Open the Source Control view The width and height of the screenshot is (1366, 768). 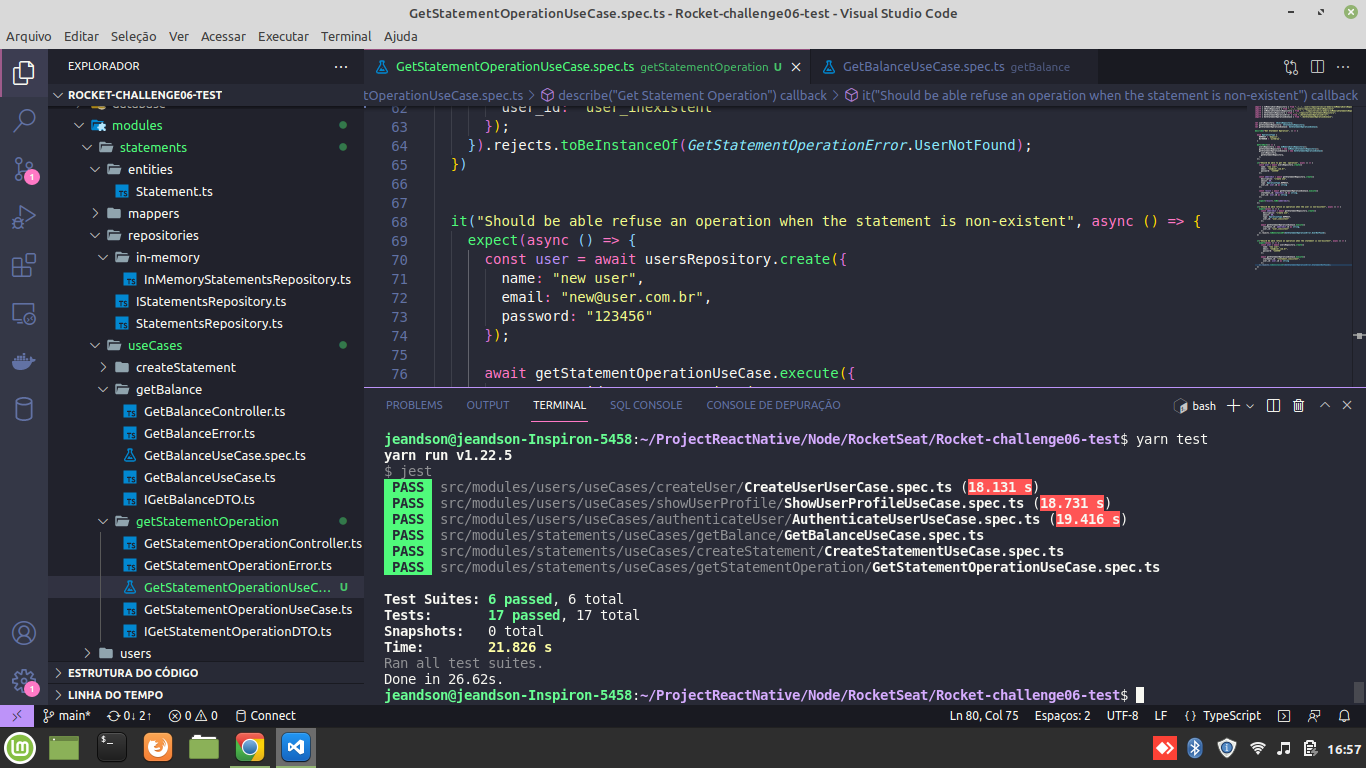(x=24, y=168)
